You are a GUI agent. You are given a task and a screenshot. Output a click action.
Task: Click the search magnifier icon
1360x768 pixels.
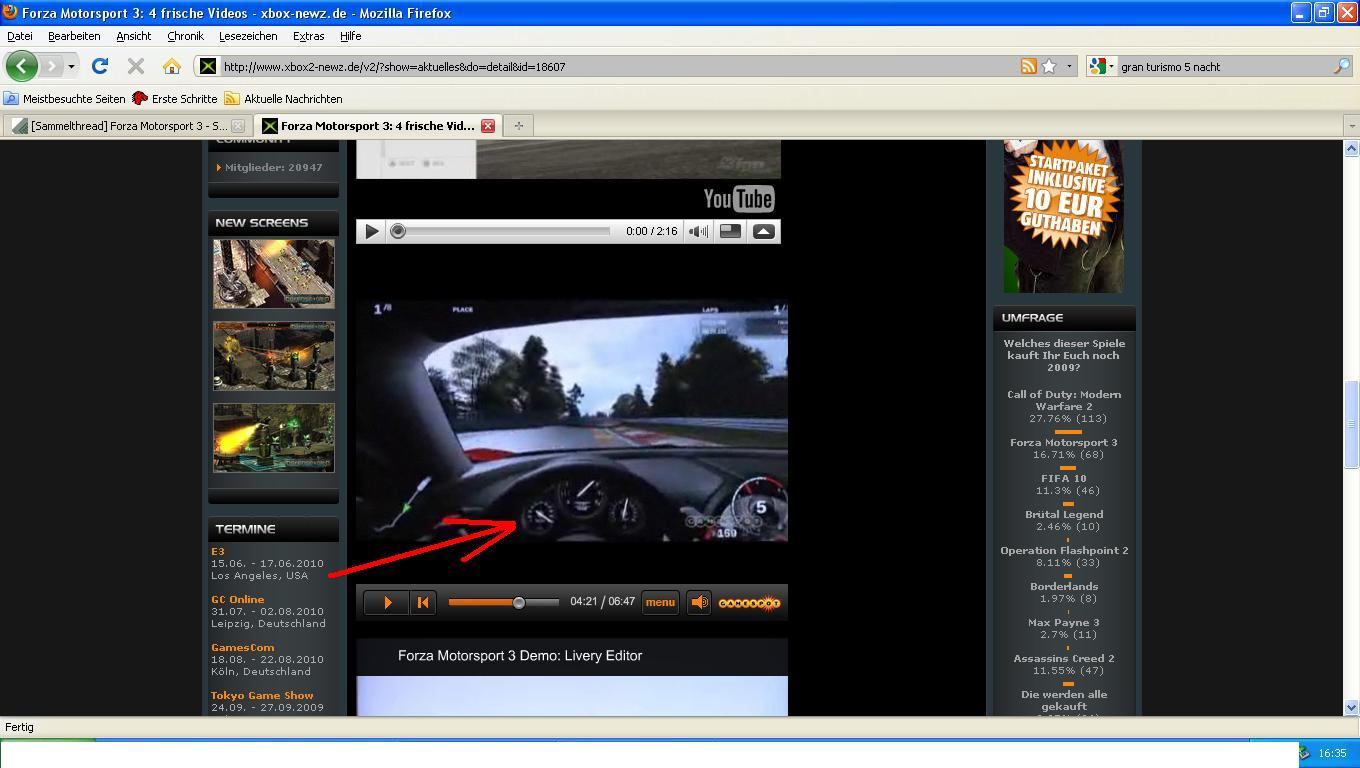[x=1341, y=66]
